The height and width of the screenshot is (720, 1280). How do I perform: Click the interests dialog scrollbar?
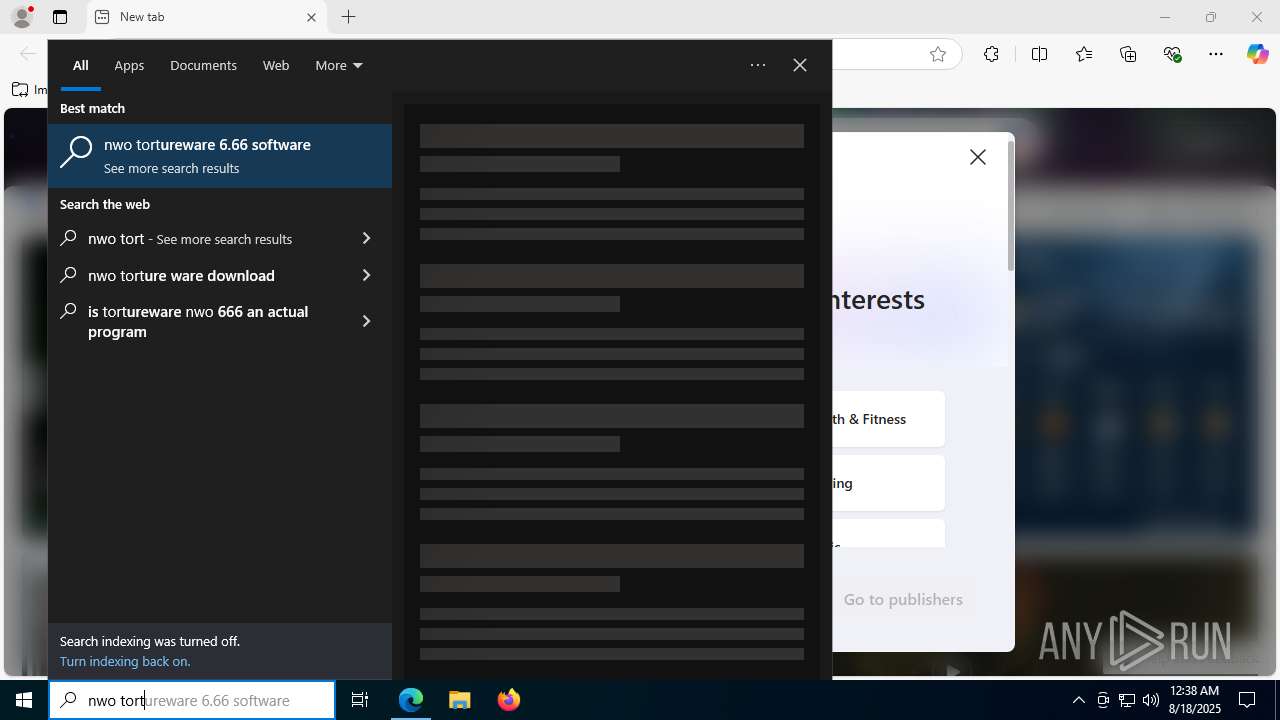pos(1011,206)
